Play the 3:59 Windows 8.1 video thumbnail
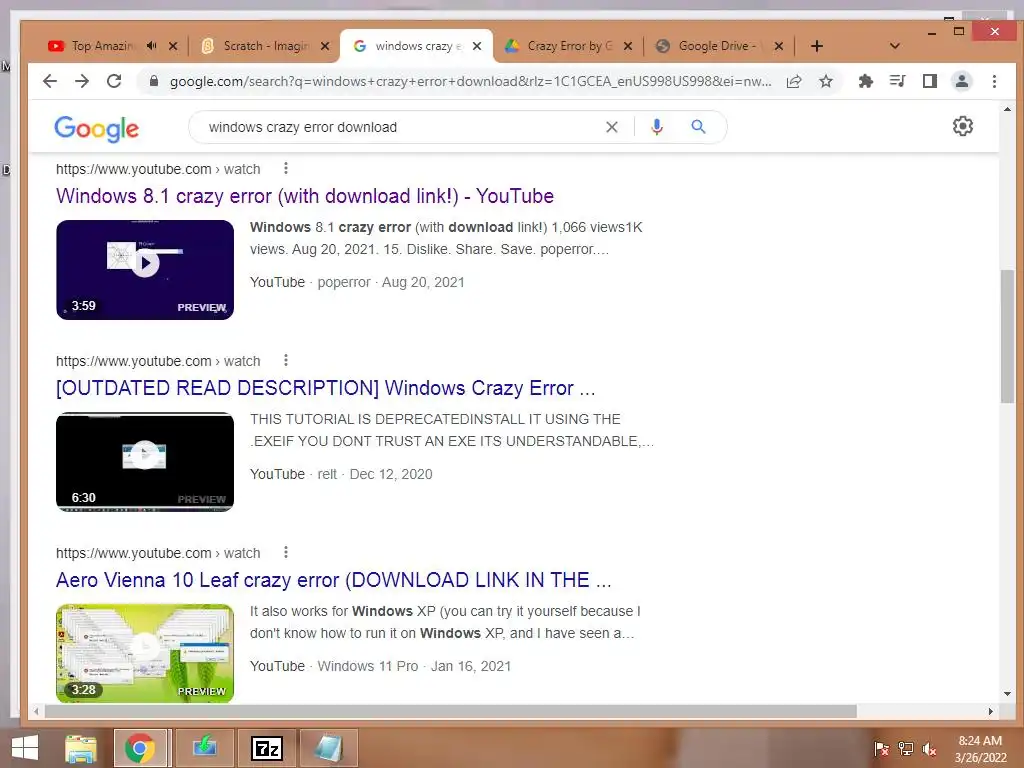Screen dimensions: 1024x768 coord(145,270)
